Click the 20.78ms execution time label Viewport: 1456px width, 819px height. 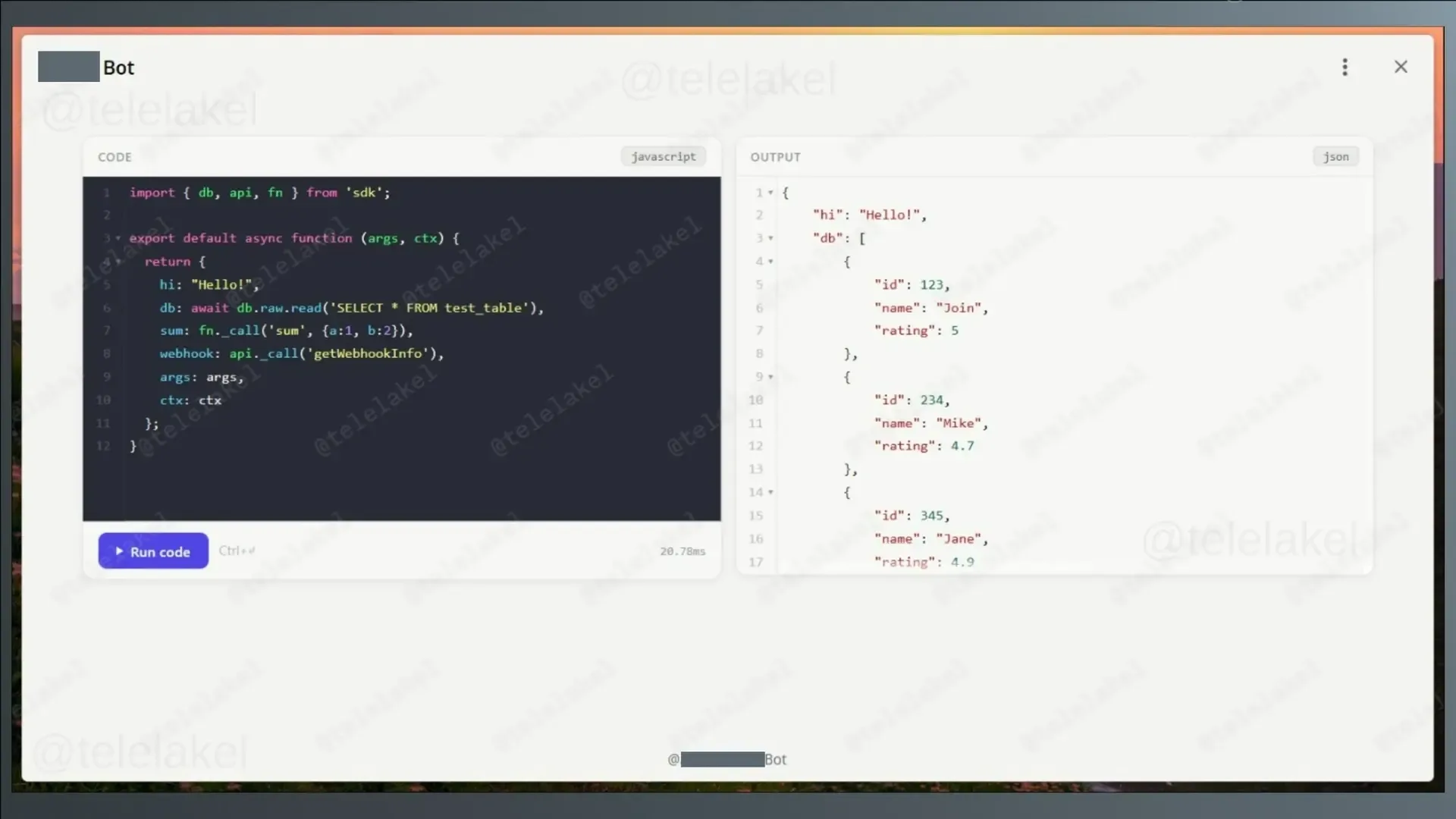pyautogui.click(x=682, y=551)
